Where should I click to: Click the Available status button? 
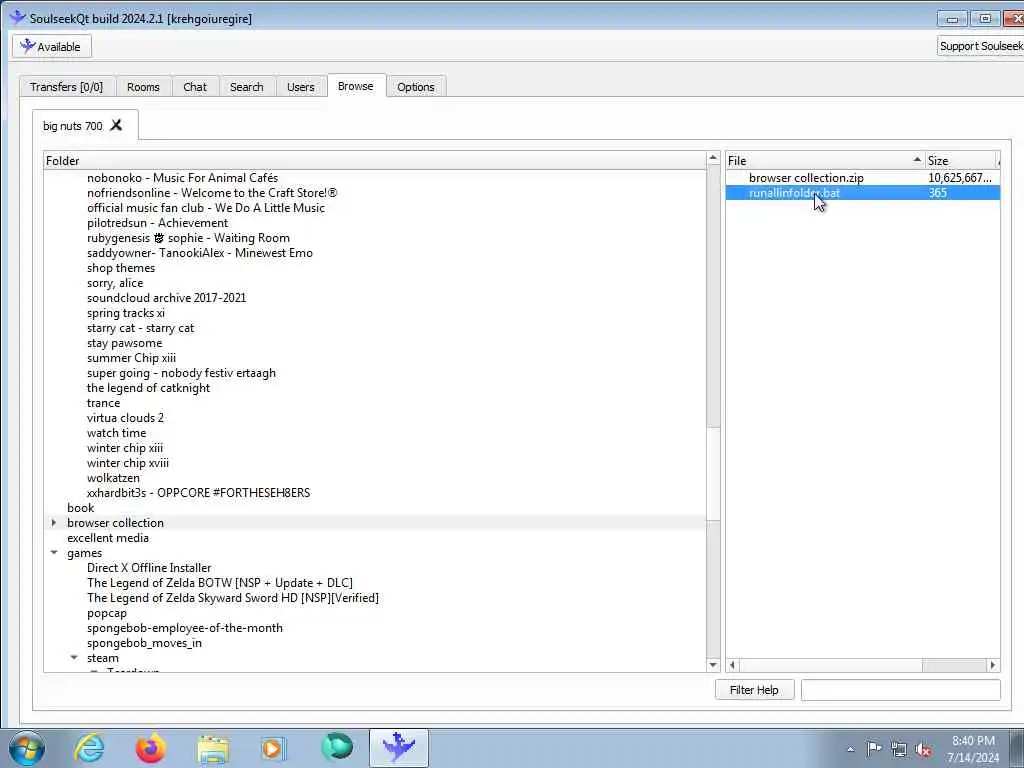(52, 46)
